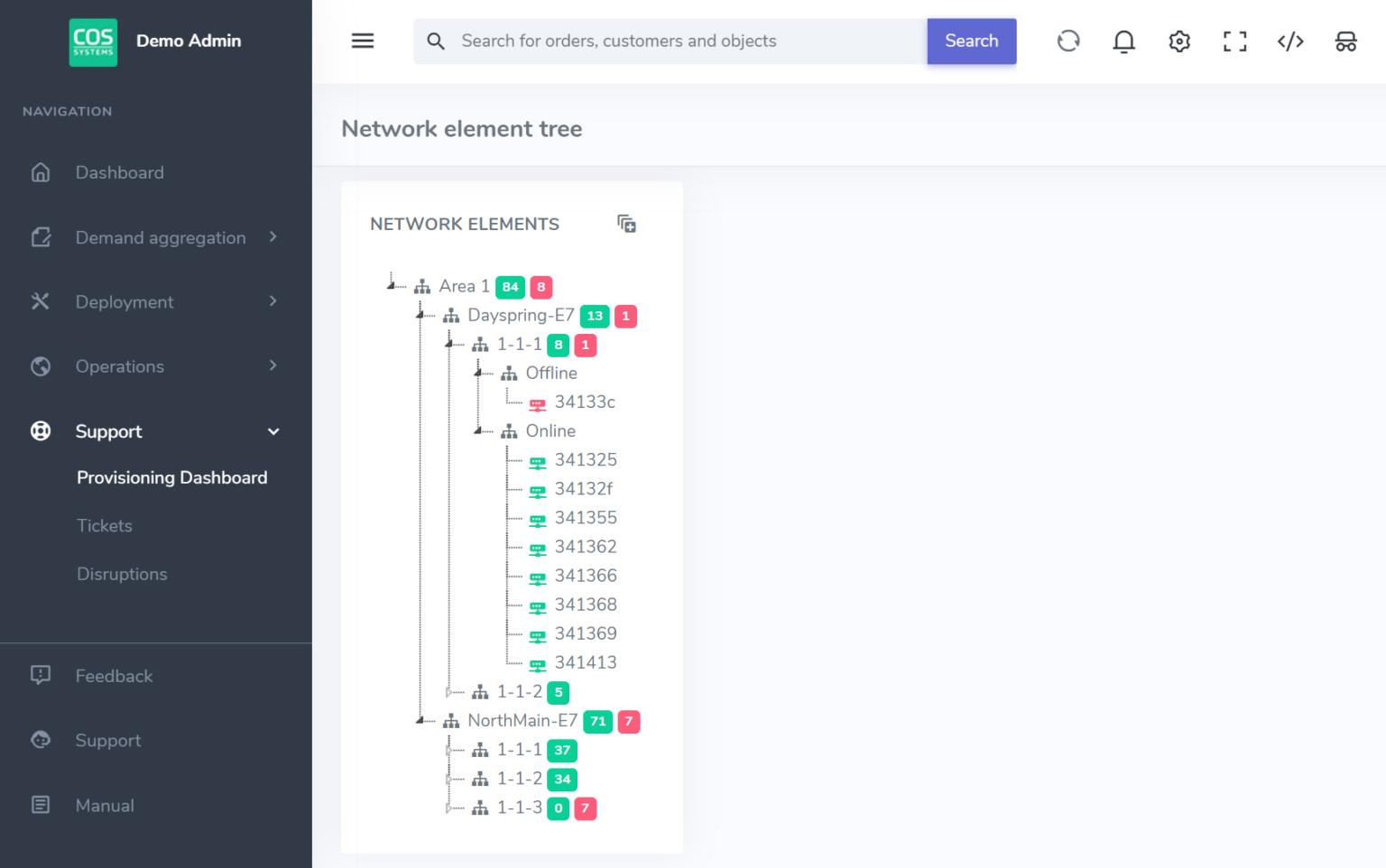Open the notifications bell

(x=1123, y=42)
